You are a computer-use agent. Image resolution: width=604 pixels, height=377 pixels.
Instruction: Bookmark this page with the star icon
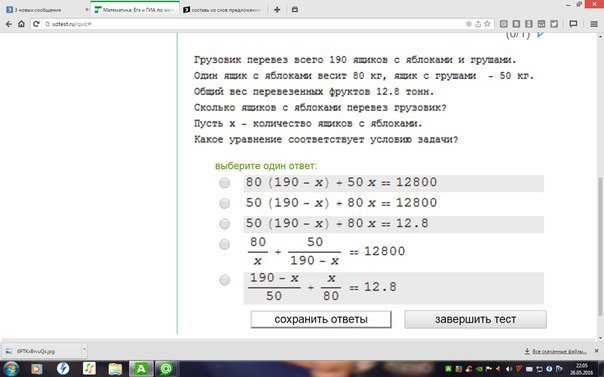pyautogui.click(x=487, y=24)
